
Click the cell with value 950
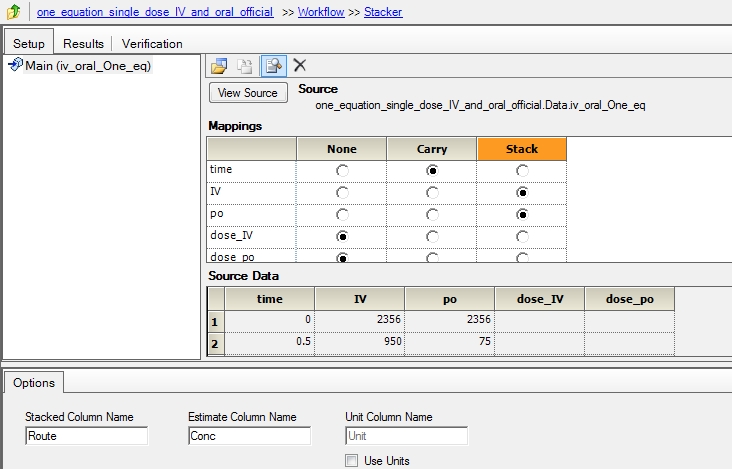click(359, 343)
